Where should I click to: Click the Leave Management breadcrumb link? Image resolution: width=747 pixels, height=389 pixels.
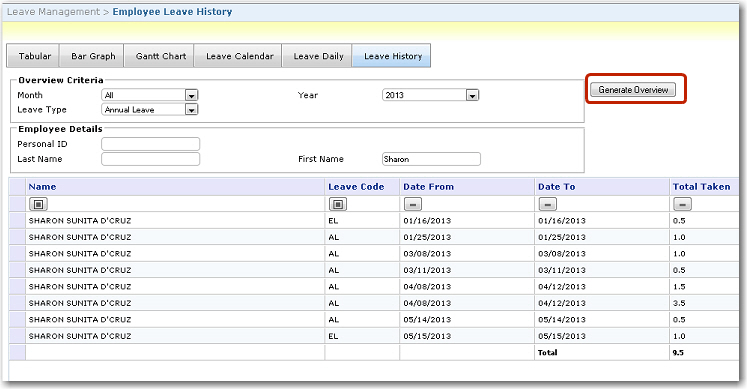pos(53,12)
